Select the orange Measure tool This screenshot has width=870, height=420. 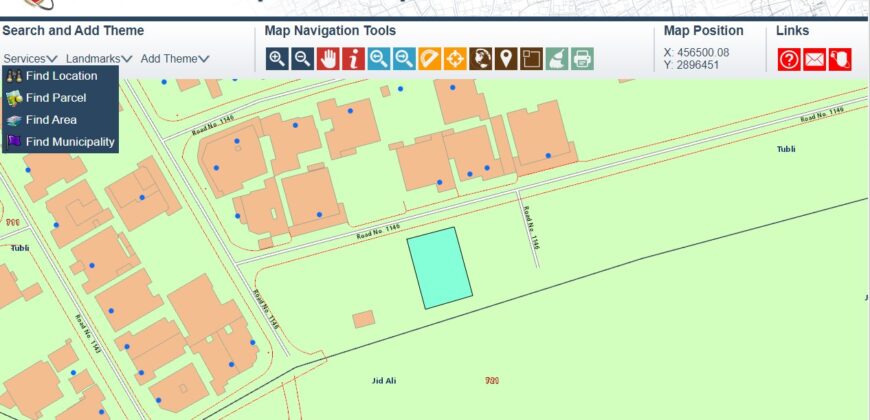429,58
